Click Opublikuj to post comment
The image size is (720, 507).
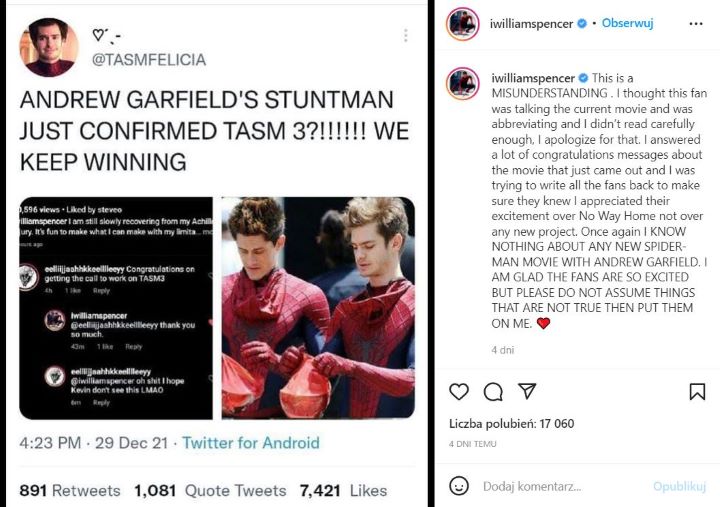point(680,486)
